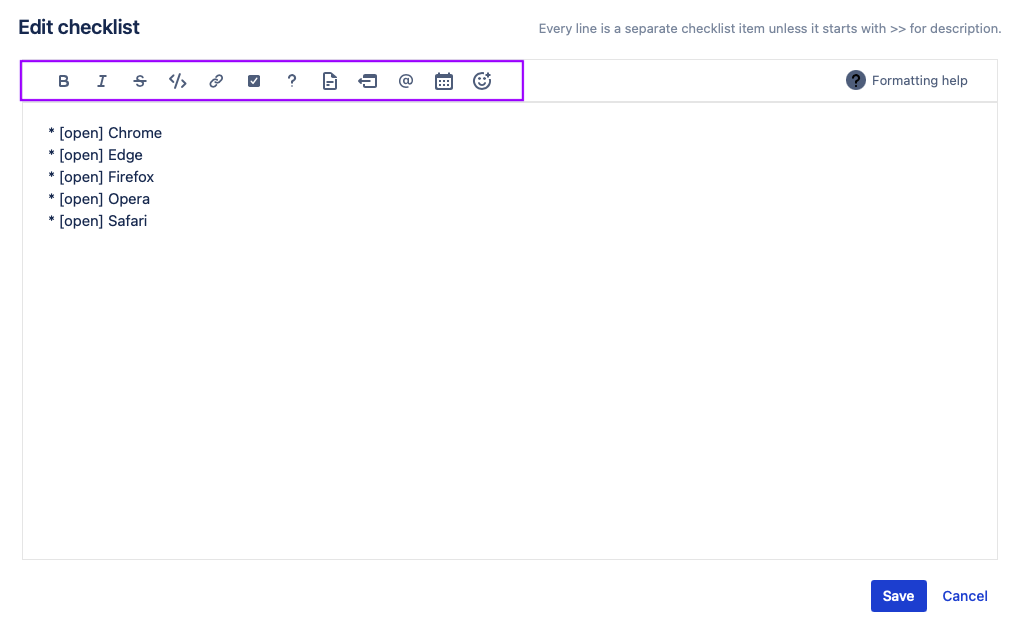Add an emoji to the checklist
1017x630 pixels.
(x=481, y=80)
